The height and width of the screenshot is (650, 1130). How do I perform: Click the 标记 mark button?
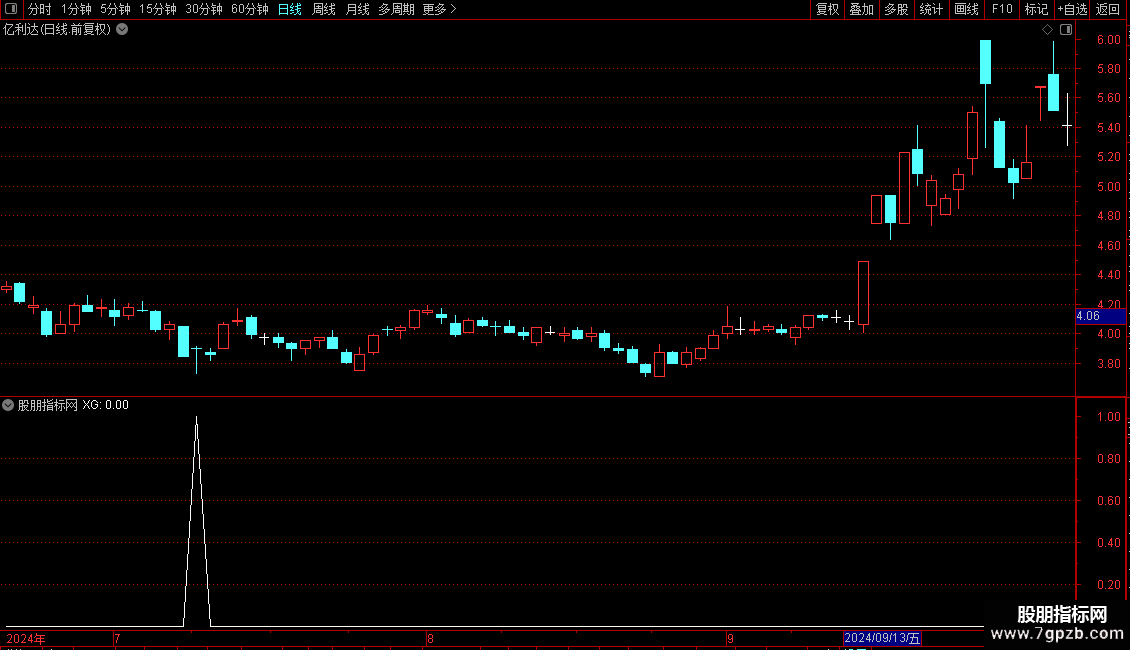[x=1036, y=9]
